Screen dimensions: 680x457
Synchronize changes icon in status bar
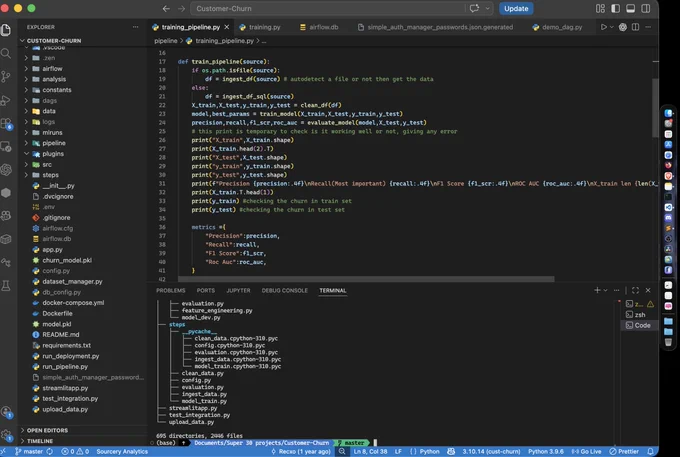[x=50, y=451]
